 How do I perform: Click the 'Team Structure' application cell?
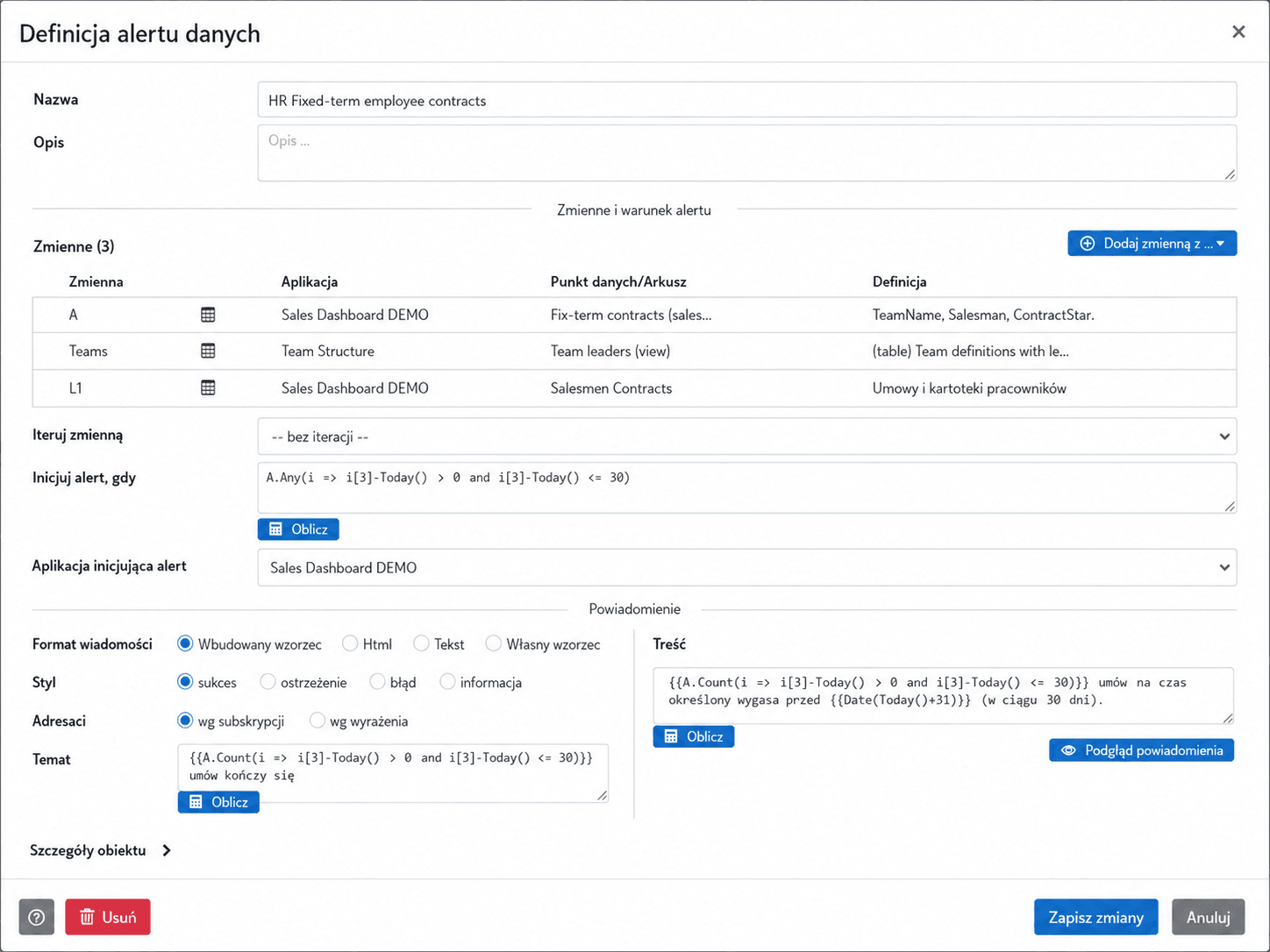pos(328,351)
